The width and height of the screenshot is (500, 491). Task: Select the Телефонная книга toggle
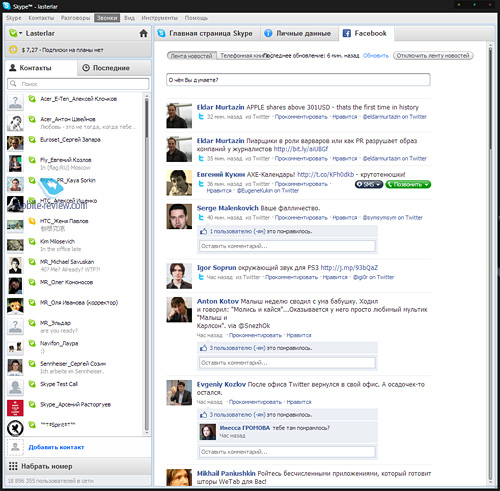pyautogui.click(x=243, y=56)
